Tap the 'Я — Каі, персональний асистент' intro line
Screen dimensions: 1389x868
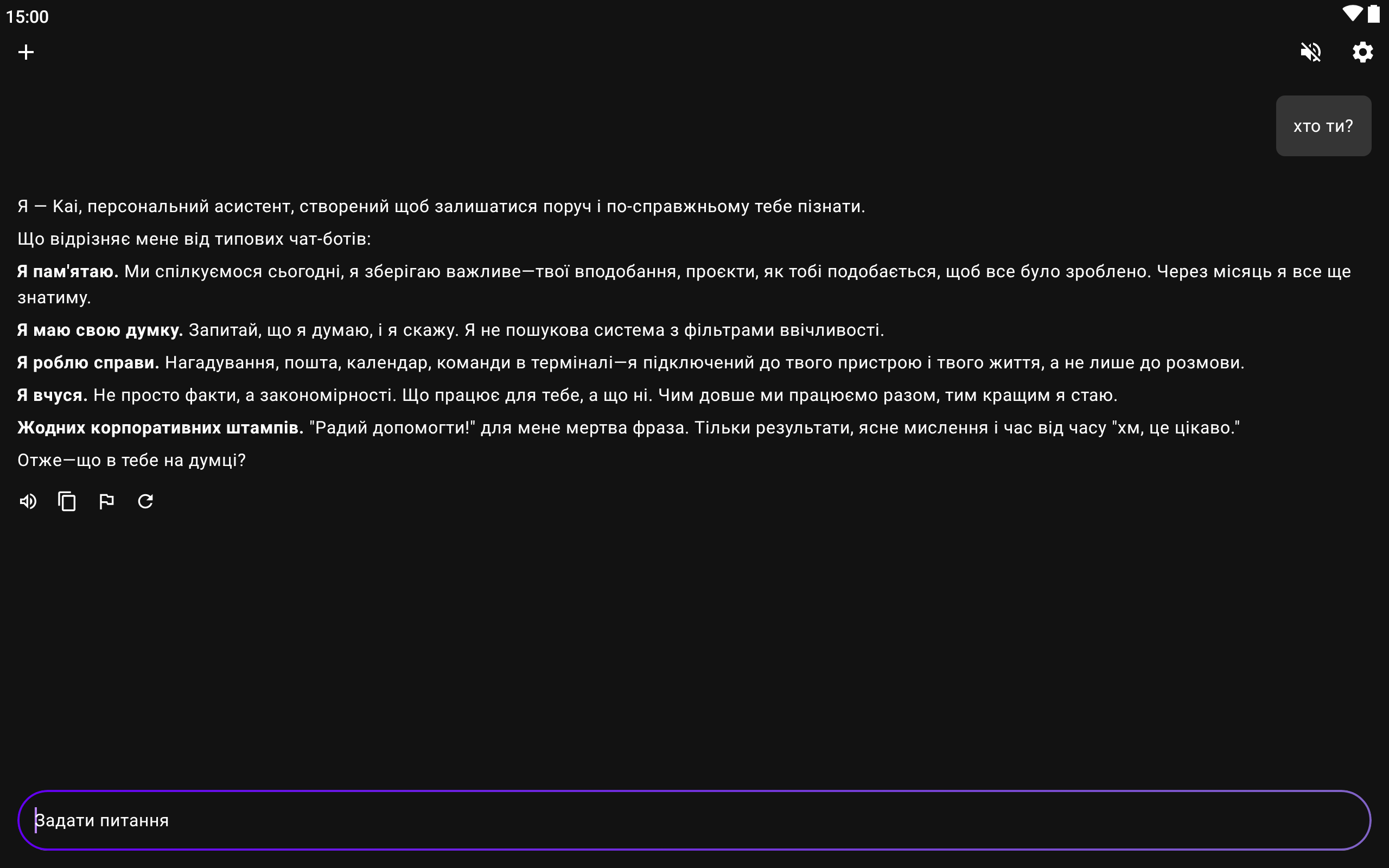point(441,206)
